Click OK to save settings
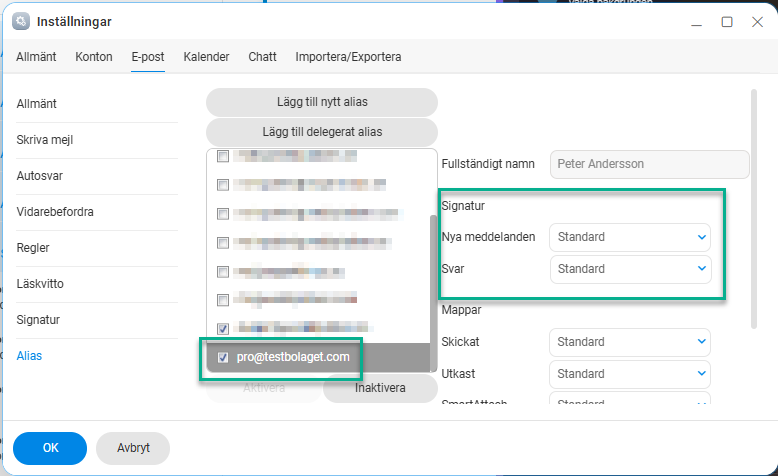The image size is (778, 476). 50,448
